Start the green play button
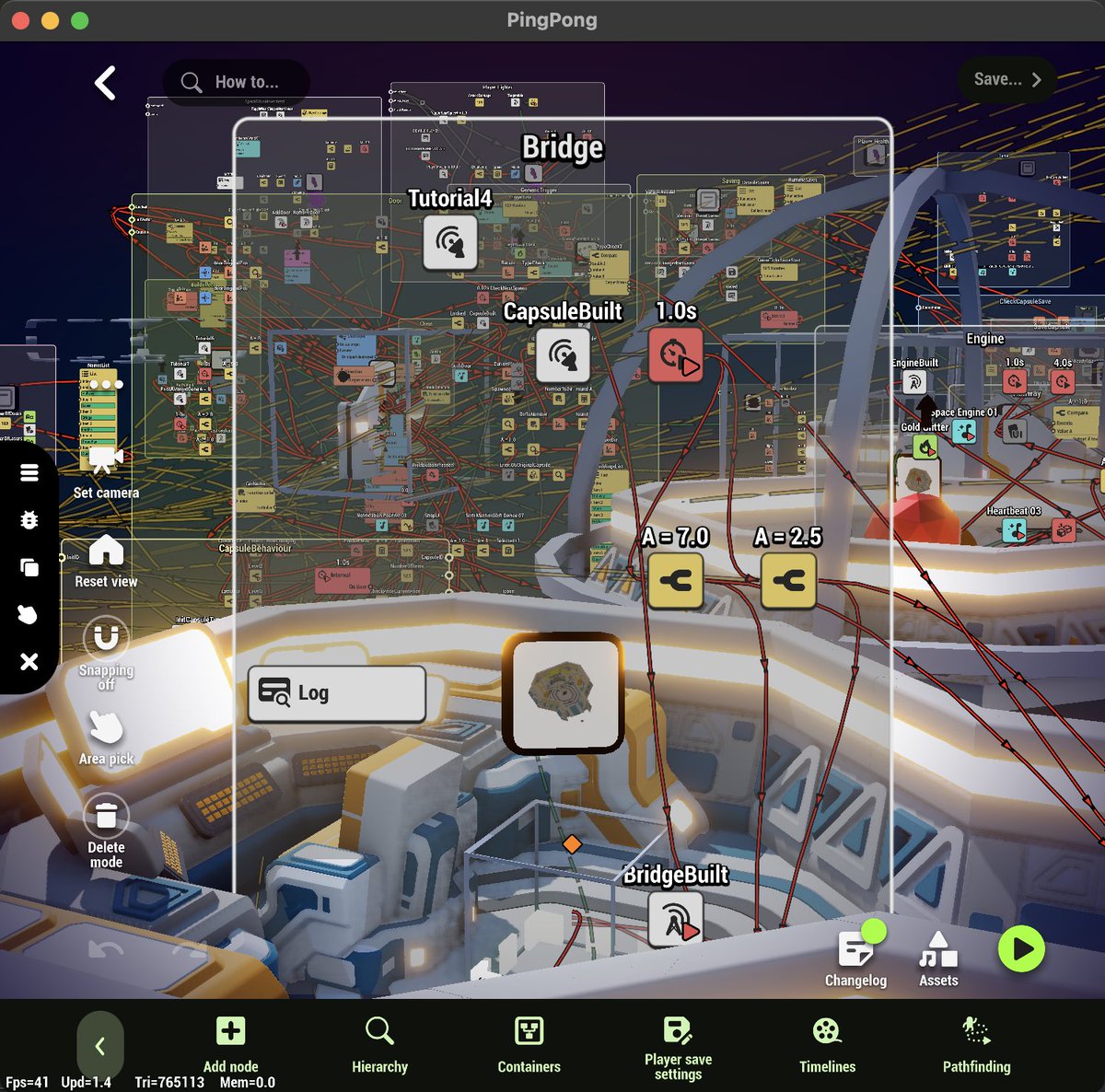This screenshot has width=1105, height=1092. point(1021,948)
